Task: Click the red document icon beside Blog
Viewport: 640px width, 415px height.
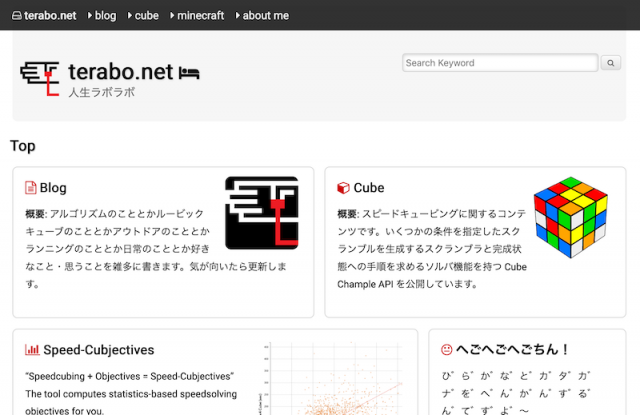Action: pos(31,188)
